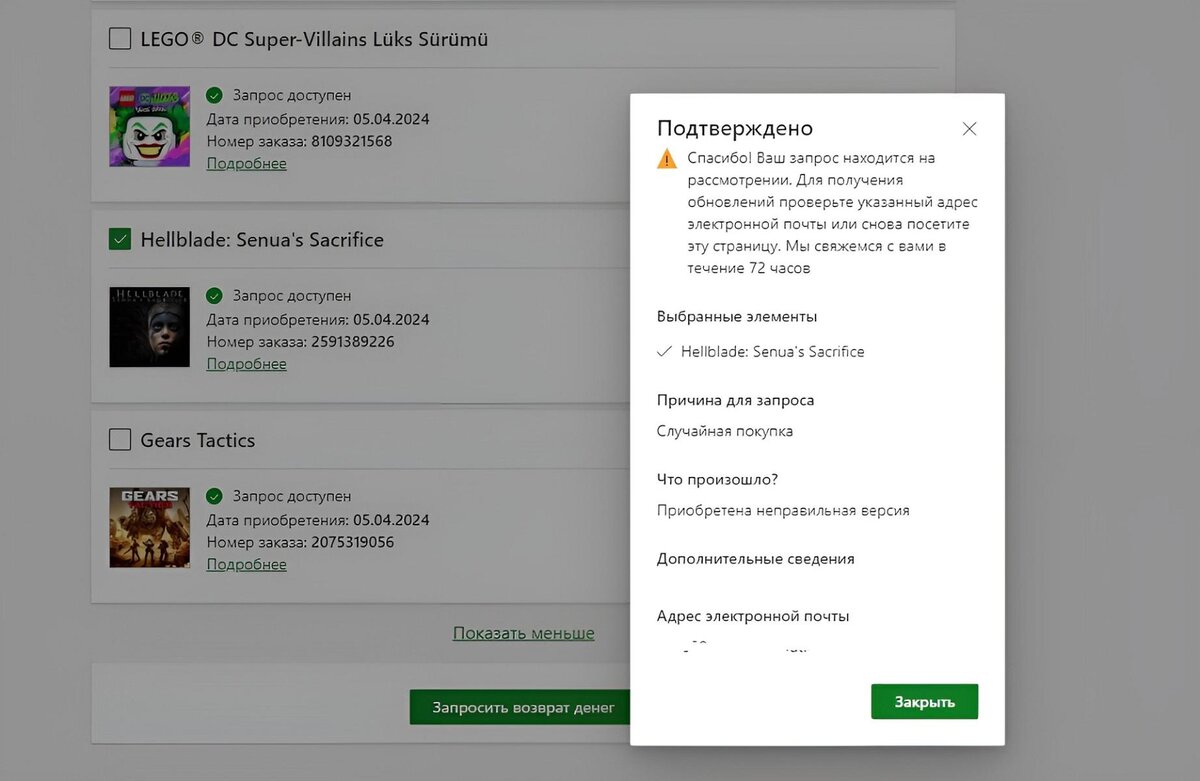This screenshot has width=1200, height=781.
Task: Click the orange warning icon in dialog
Action: pyautogui.click(x=667, y=159)
